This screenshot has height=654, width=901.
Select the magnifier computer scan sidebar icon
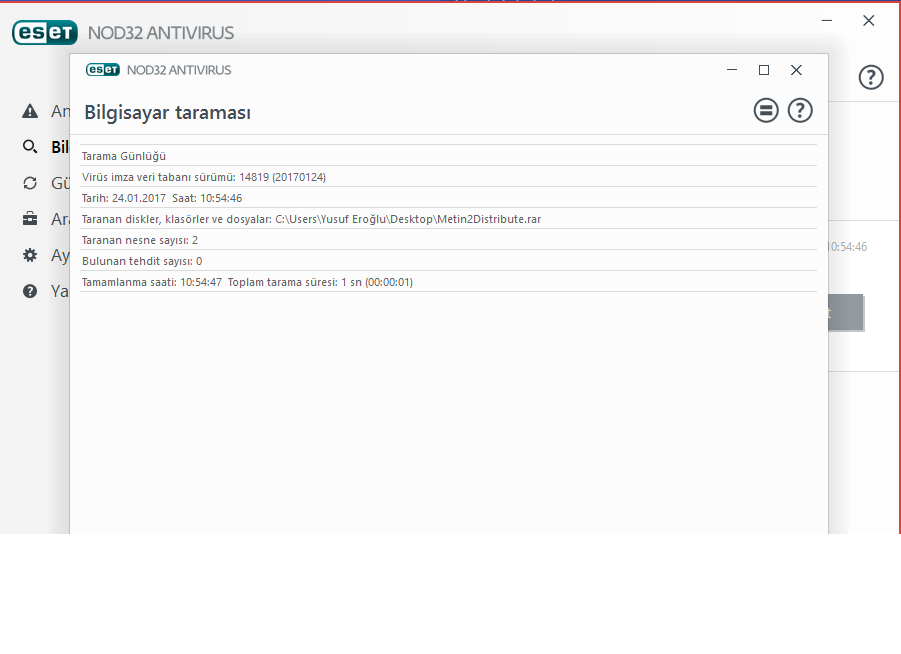(x=30, y=147)
